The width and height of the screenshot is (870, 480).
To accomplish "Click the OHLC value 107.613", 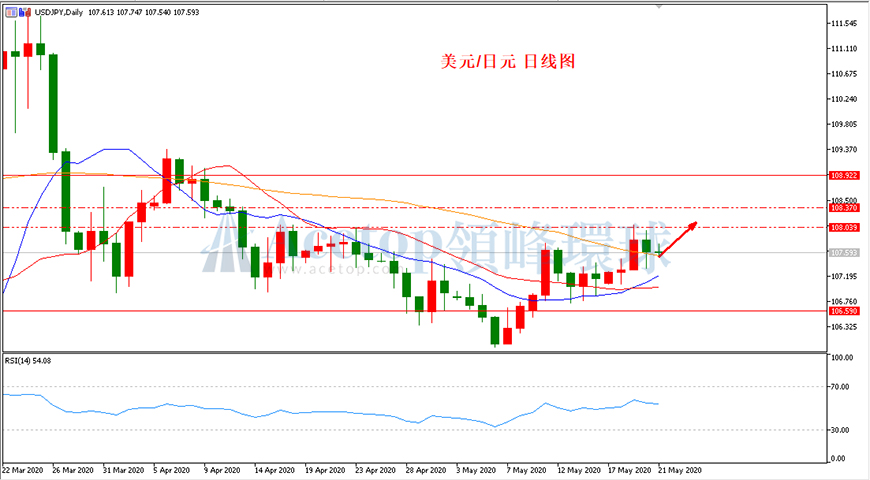I will pos(101,12).
